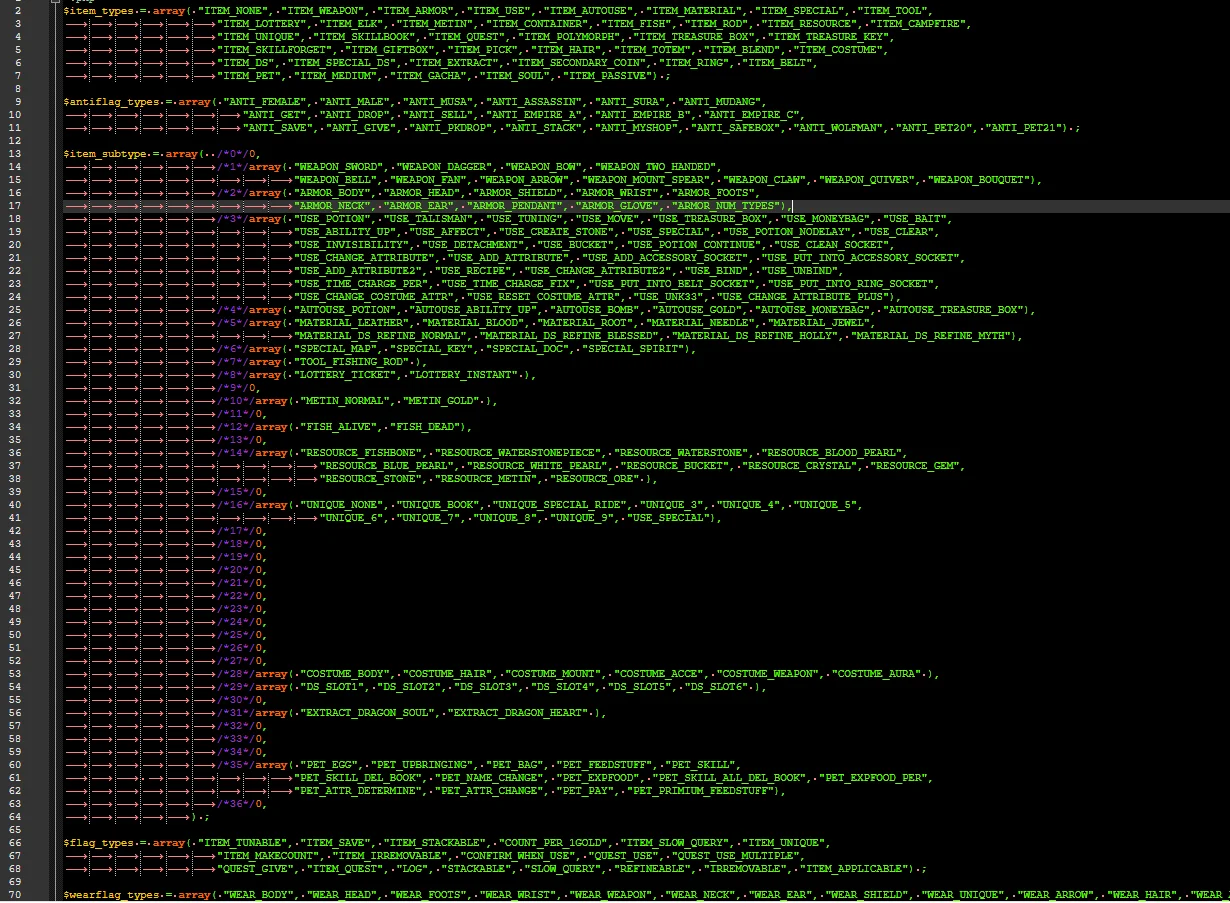Click the "ITEM_SKILLBOOK" string
This screenshot has width=1230, height=903.
(x=365, y=36)
